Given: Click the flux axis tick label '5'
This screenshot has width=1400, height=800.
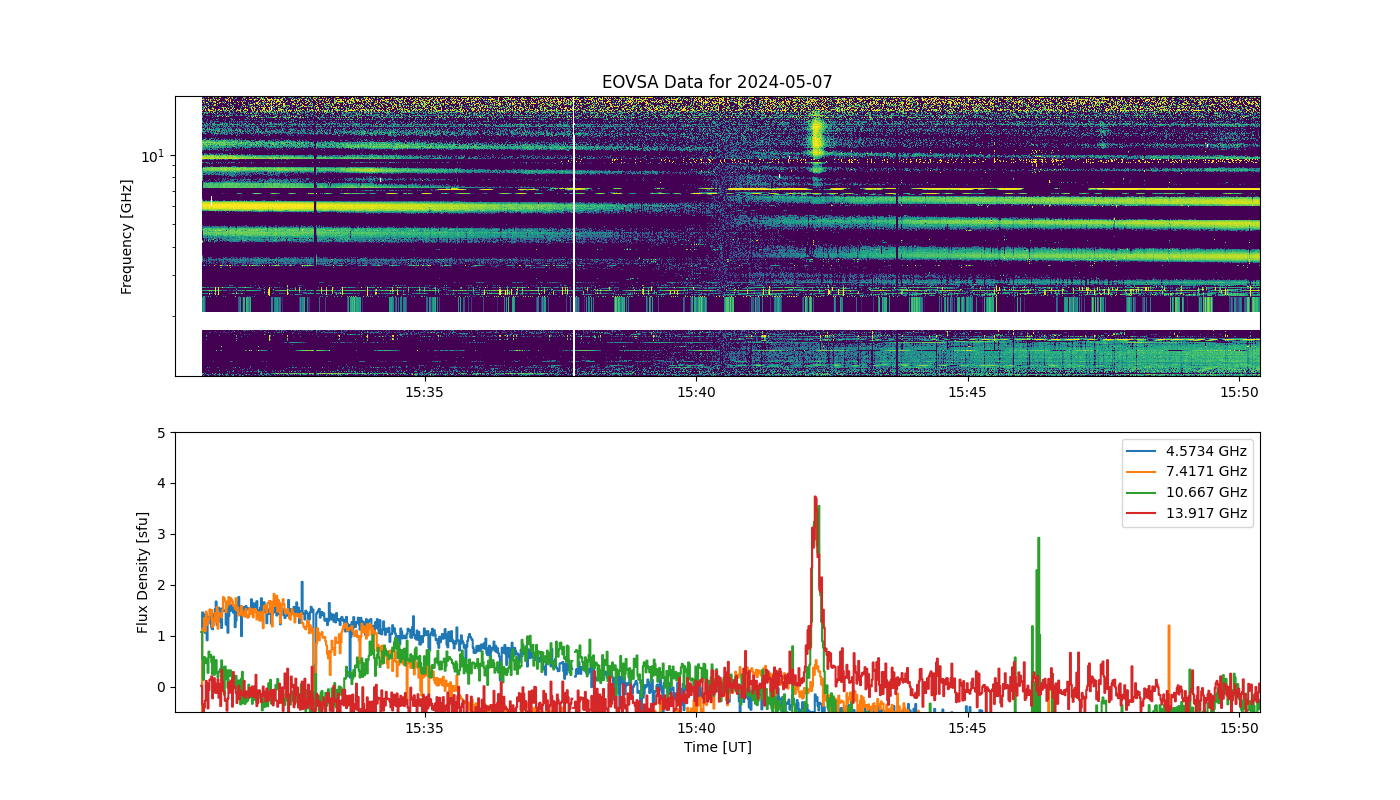Looking at the screenshot, I should [x=161, y=433].
